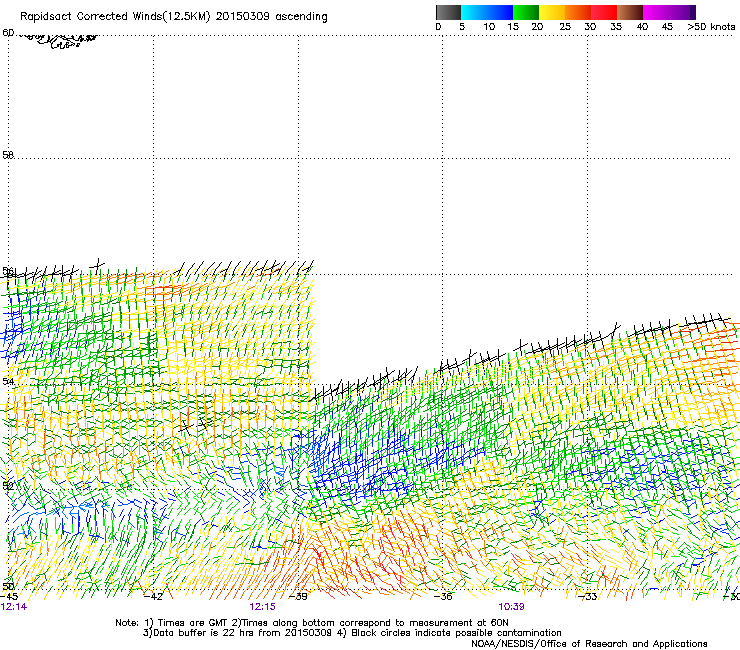
Task: Click the '>50 knots' legend label
Action: pos(711,27)
